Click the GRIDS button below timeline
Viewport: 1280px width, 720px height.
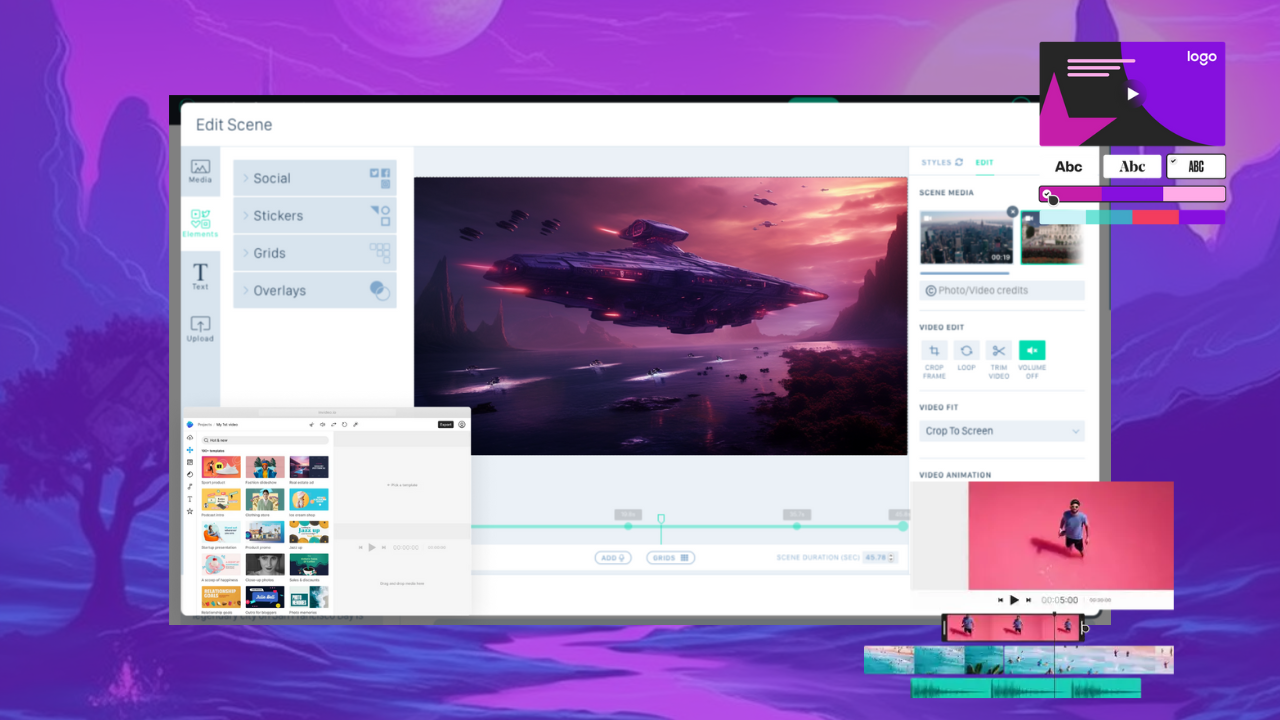point(670,558)
